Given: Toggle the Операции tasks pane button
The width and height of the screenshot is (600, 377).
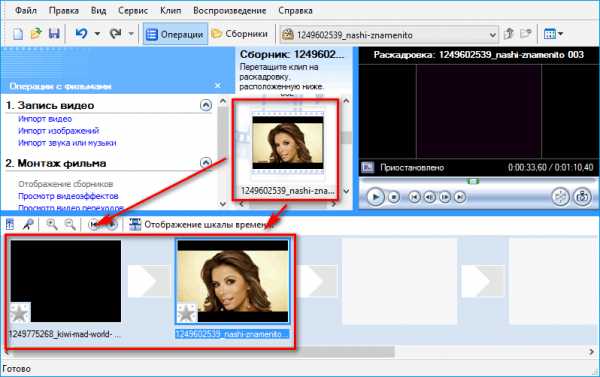Looking at the screenshot, I should (175, 34).
